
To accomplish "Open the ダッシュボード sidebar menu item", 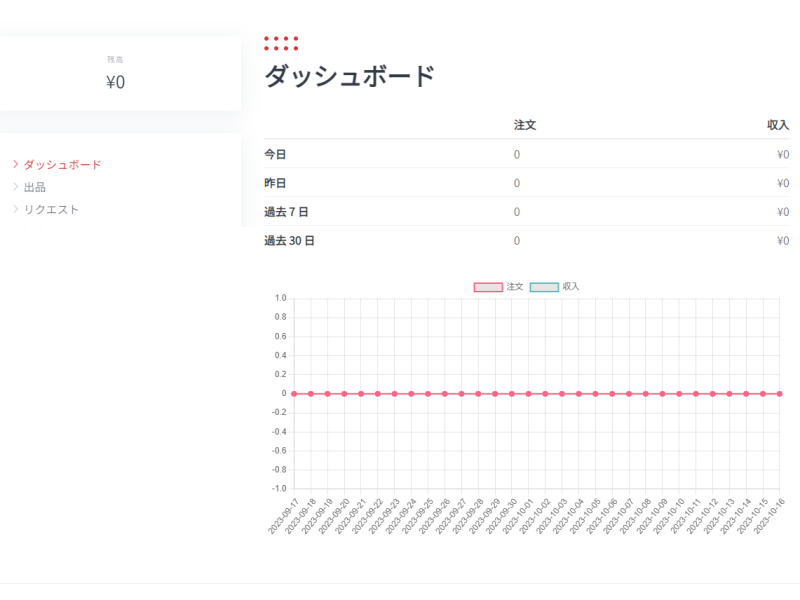I will point(62,164).
